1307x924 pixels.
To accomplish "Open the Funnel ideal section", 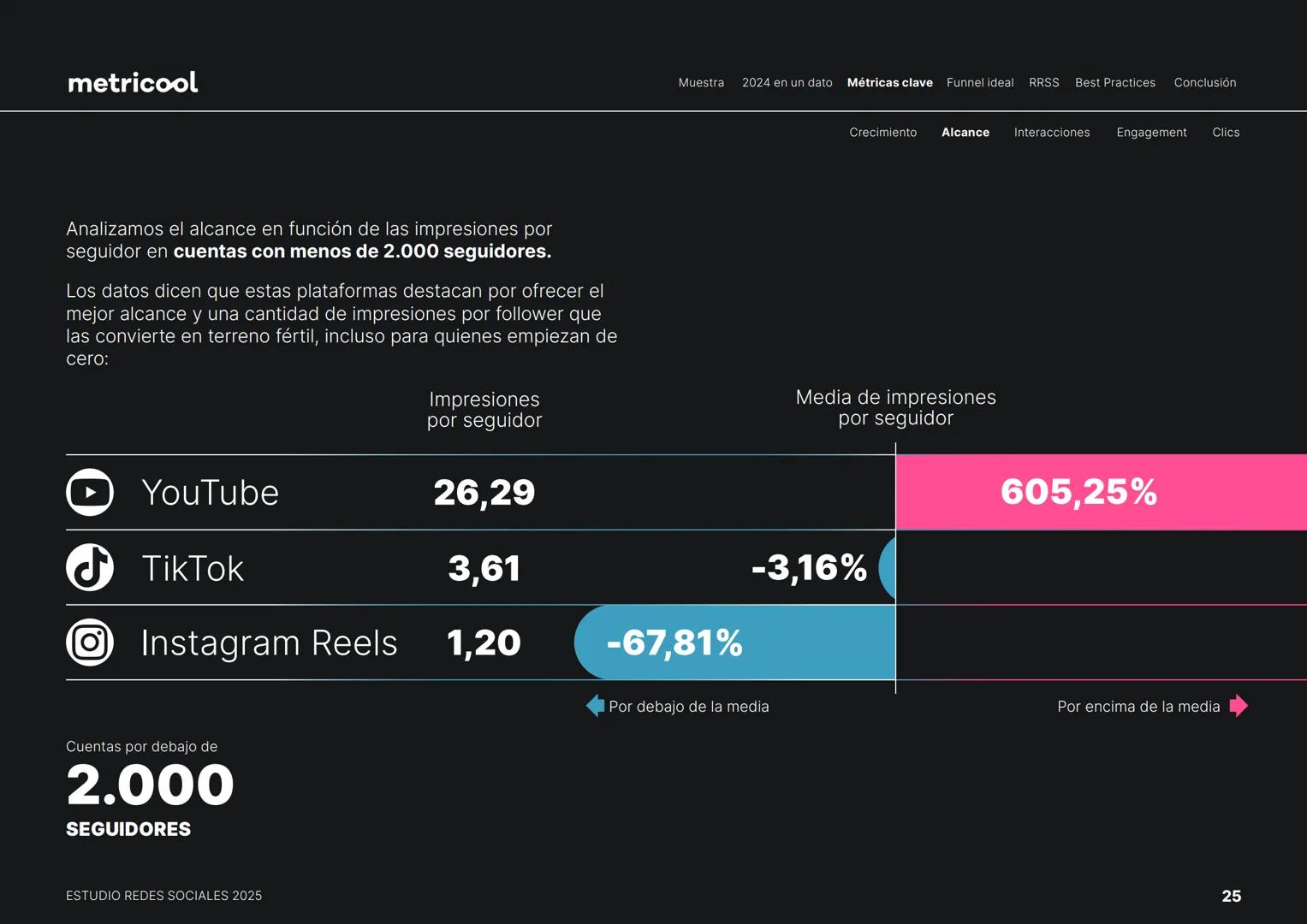I will (x=979, y=83).
